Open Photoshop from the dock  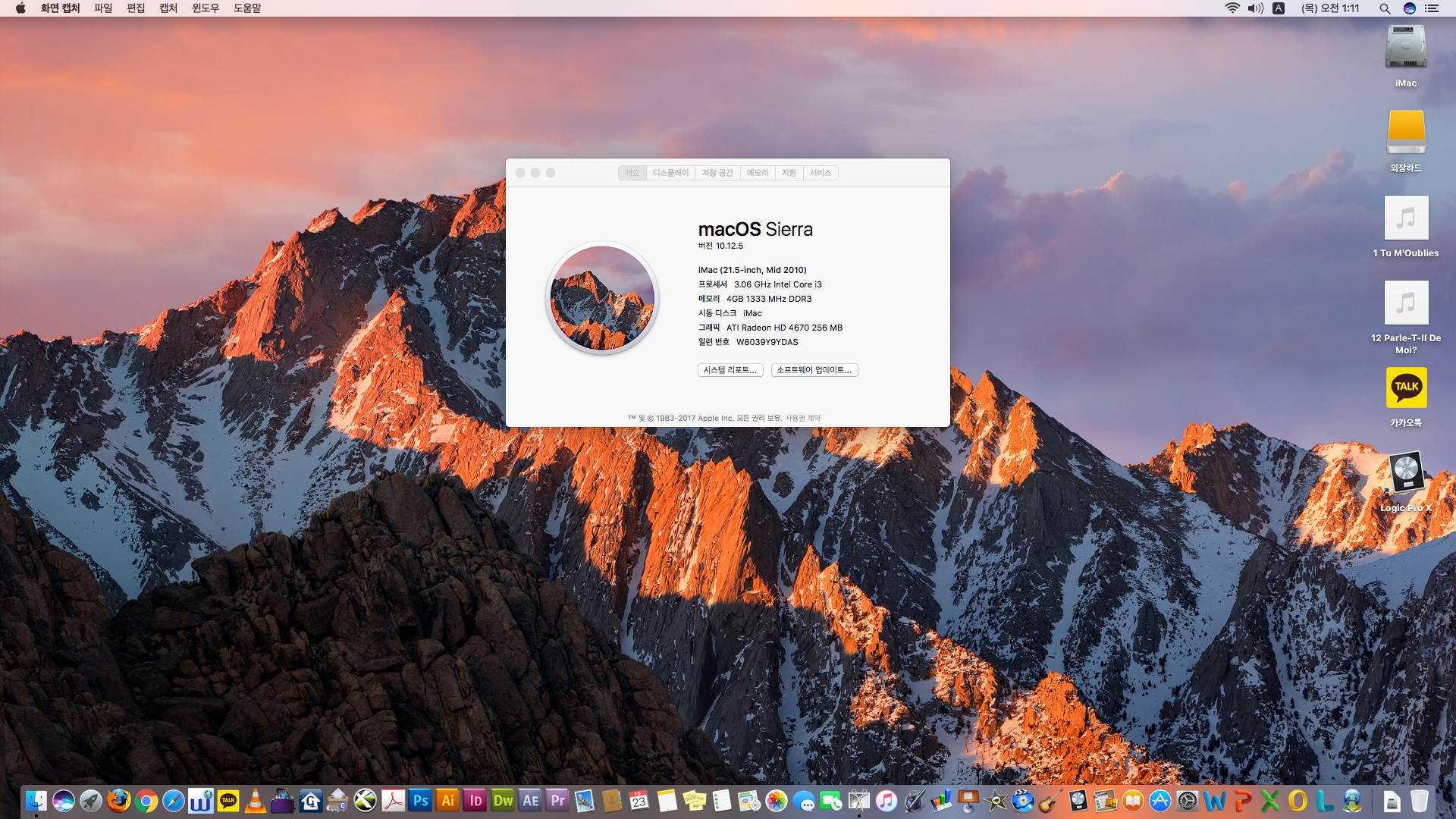click(420, 801)
